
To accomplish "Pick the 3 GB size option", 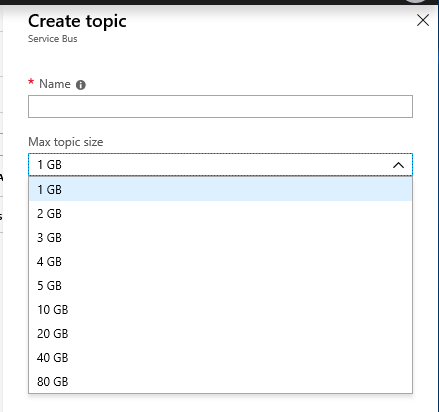I will (220, 238).
